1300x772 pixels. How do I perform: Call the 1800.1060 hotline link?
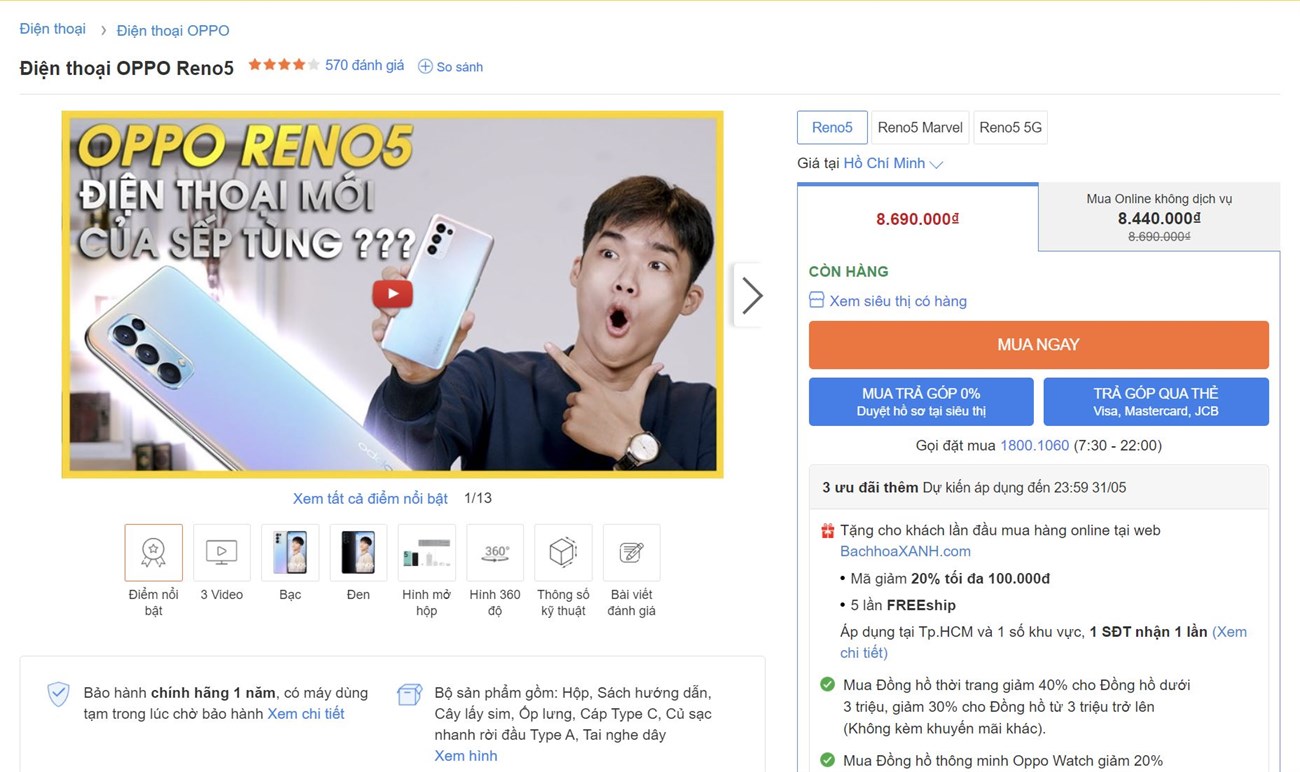pyautogui.click(x=1035, y=446)
